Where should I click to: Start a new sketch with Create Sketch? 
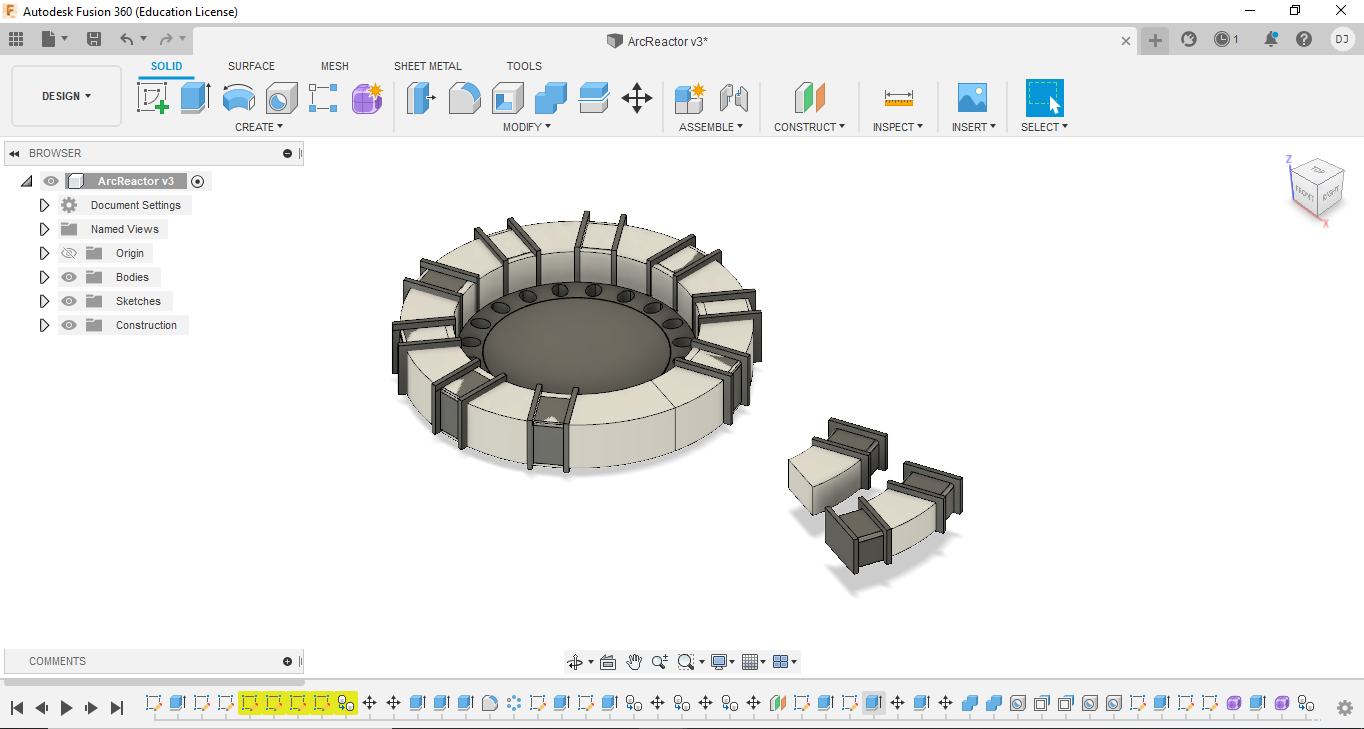[x=152, y=98]
